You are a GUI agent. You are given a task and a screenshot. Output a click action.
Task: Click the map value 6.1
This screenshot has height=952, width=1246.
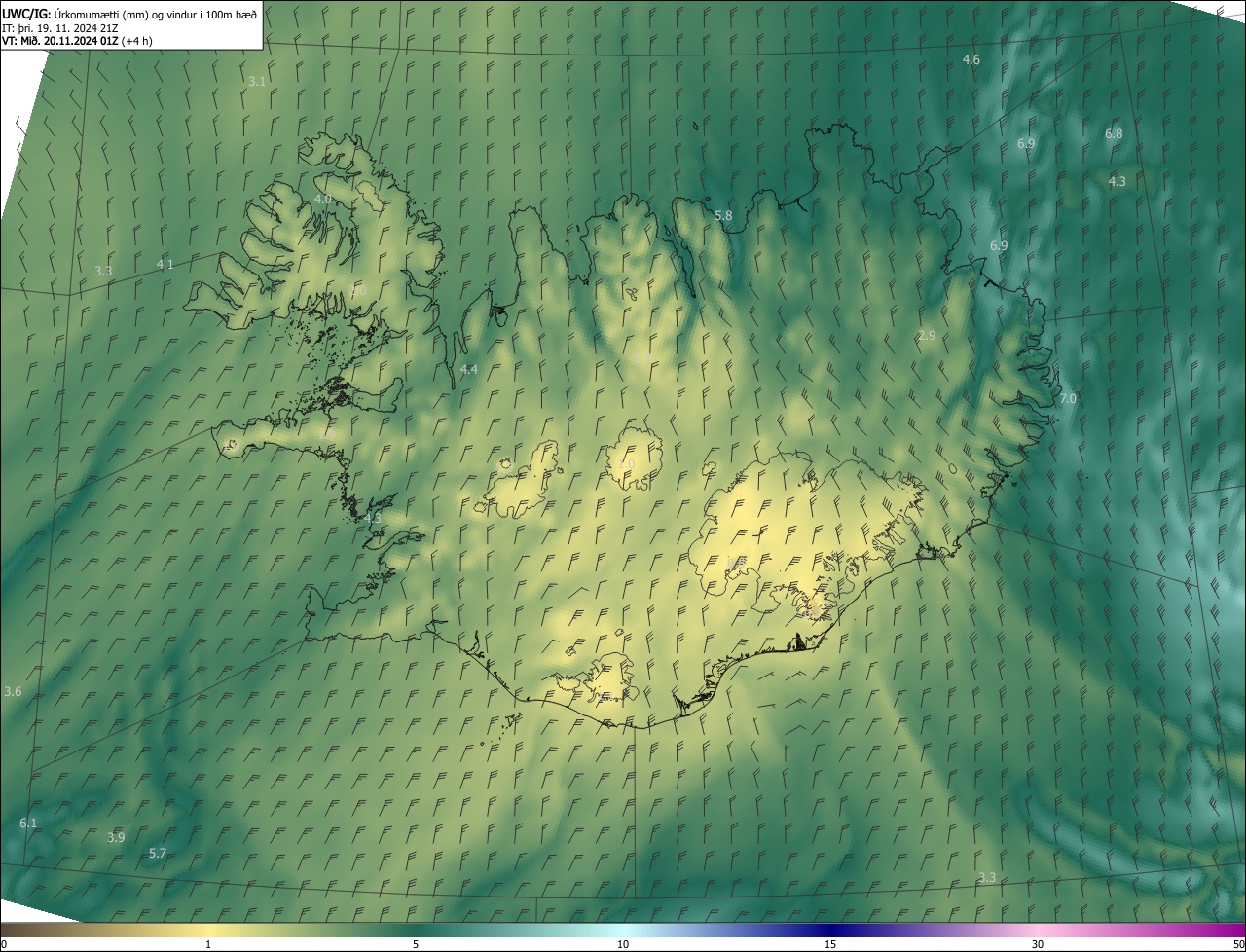tap(28, 824)
